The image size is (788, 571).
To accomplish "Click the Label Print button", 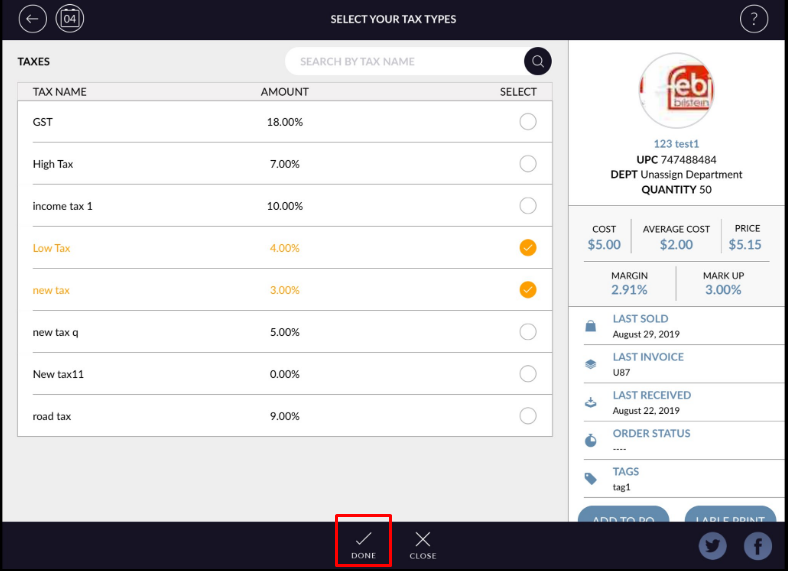I will [x=730, y=515].
